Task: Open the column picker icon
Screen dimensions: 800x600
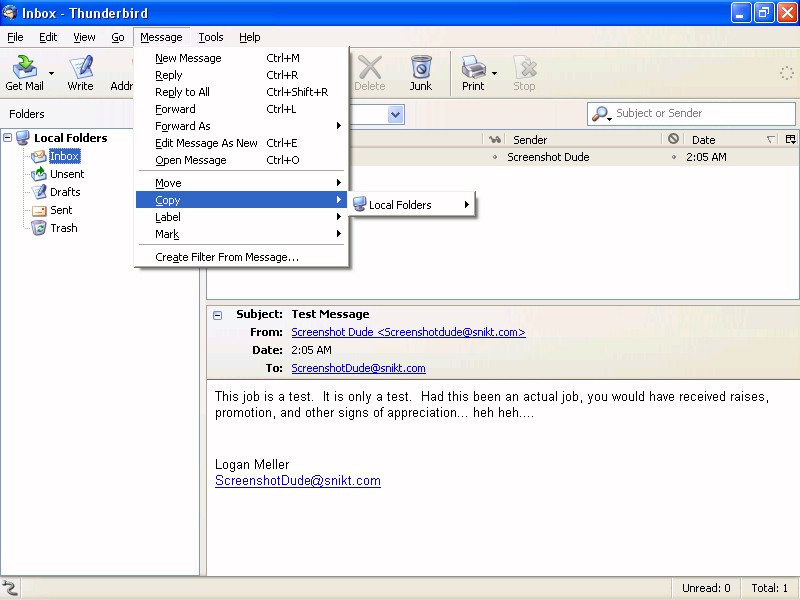Action: [790, 139]
